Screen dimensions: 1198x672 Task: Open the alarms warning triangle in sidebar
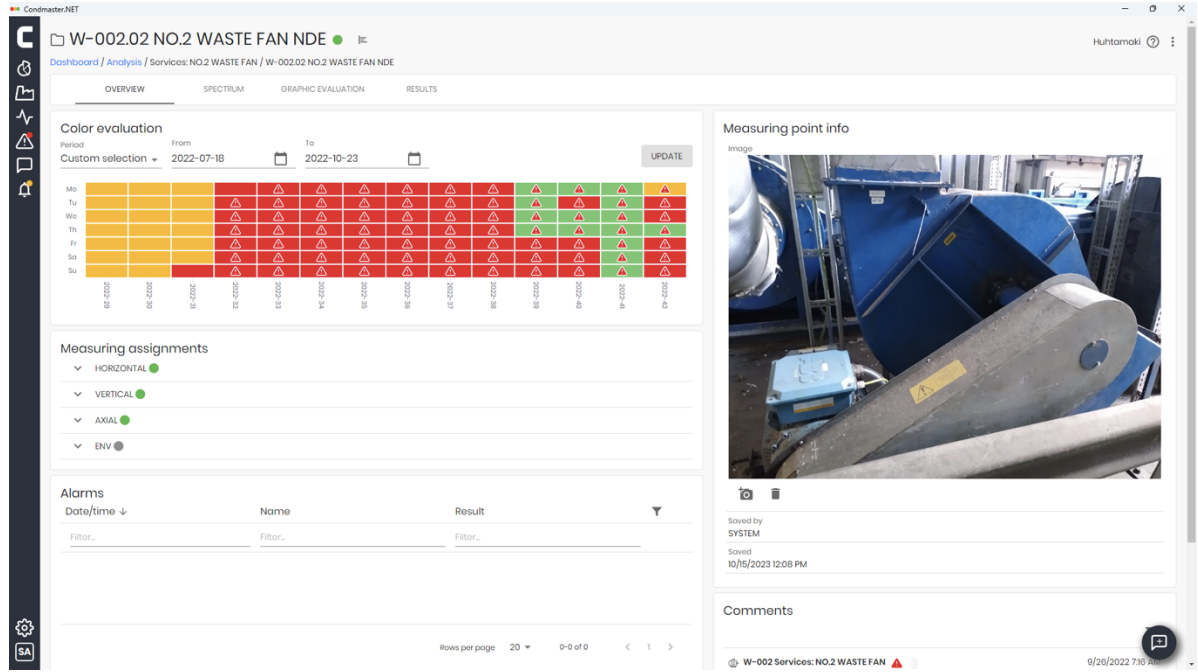coord(24,141)
